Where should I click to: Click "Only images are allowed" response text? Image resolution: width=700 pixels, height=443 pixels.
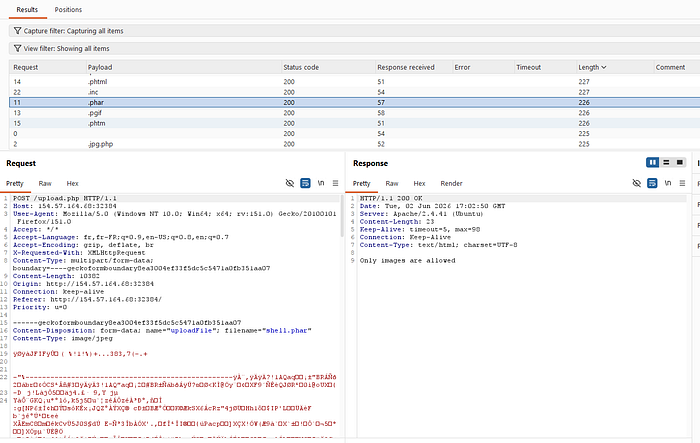click(x=408, y=260)
